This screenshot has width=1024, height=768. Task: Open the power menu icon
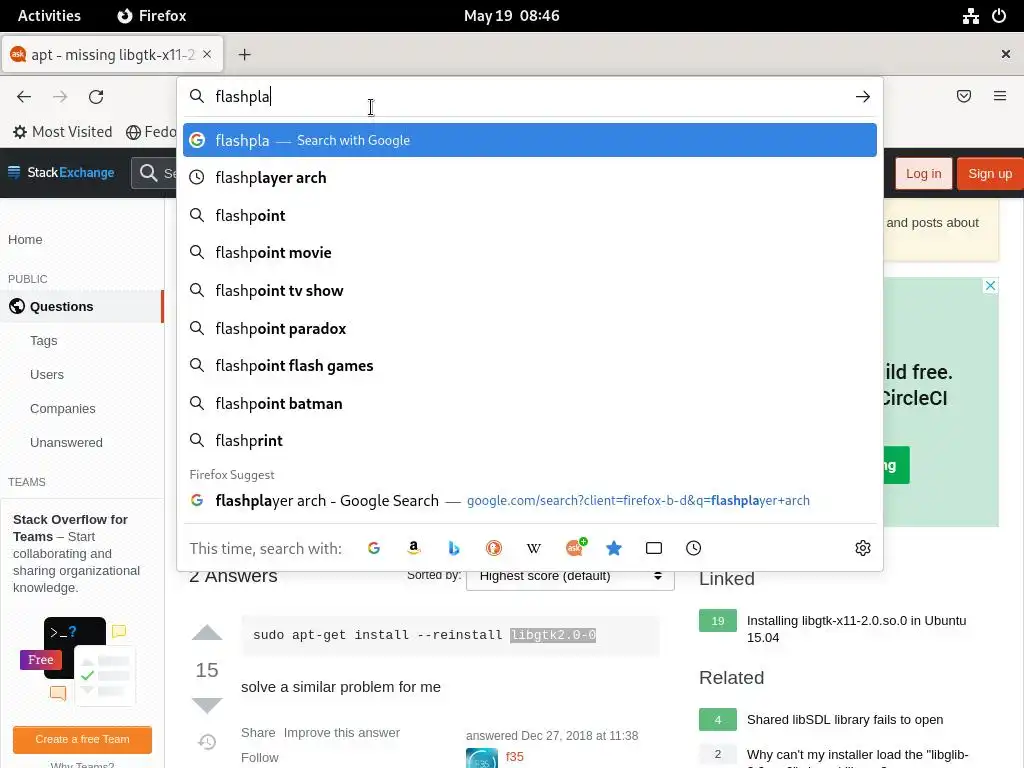(999, 16)
